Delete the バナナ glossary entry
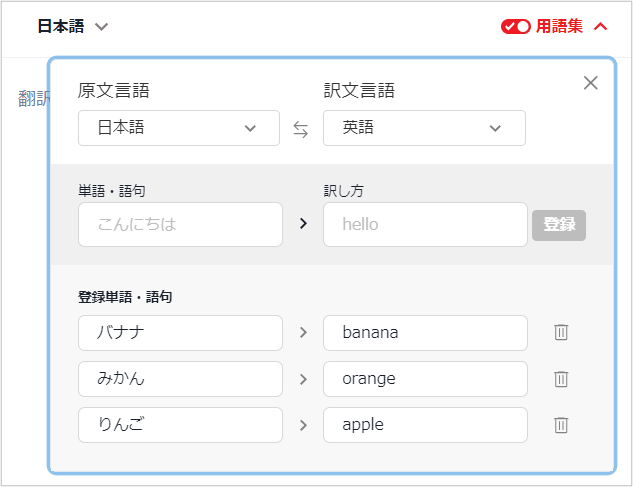Screen dimensions: 633x487 (x=561, y=332)
